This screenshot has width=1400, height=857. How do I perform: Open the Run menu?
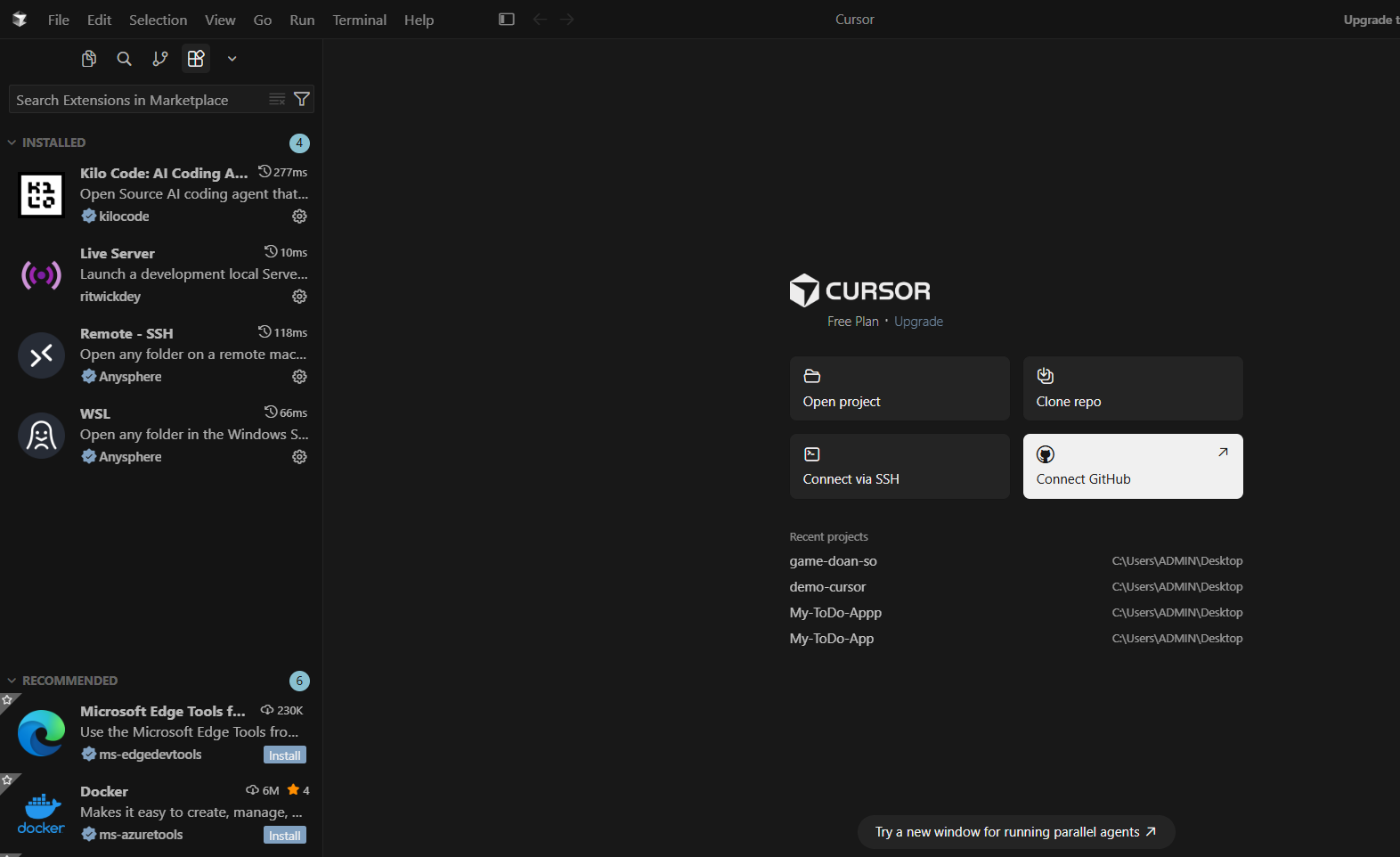tap(302, 20)
